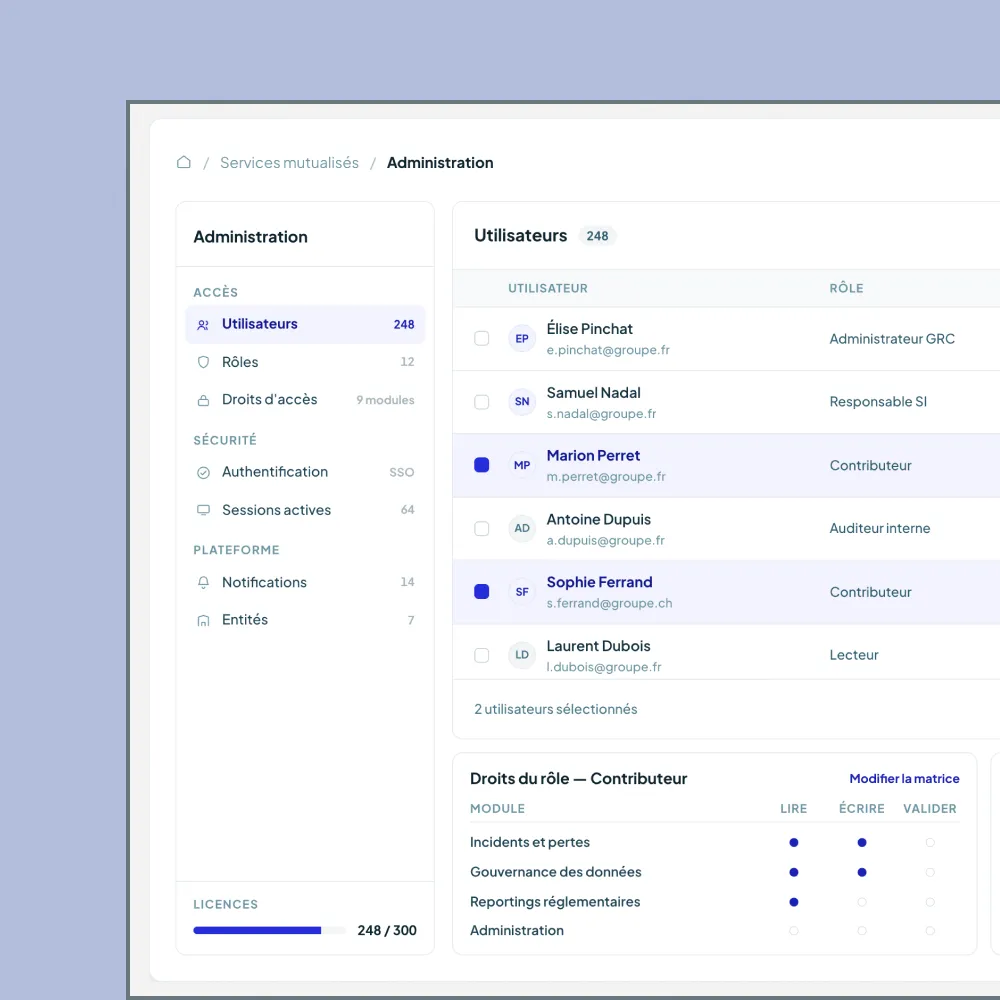Open Services mutualisés breadcrumb link
This screenshot has height=1000, width=1000.
click(x=290, y=163)
